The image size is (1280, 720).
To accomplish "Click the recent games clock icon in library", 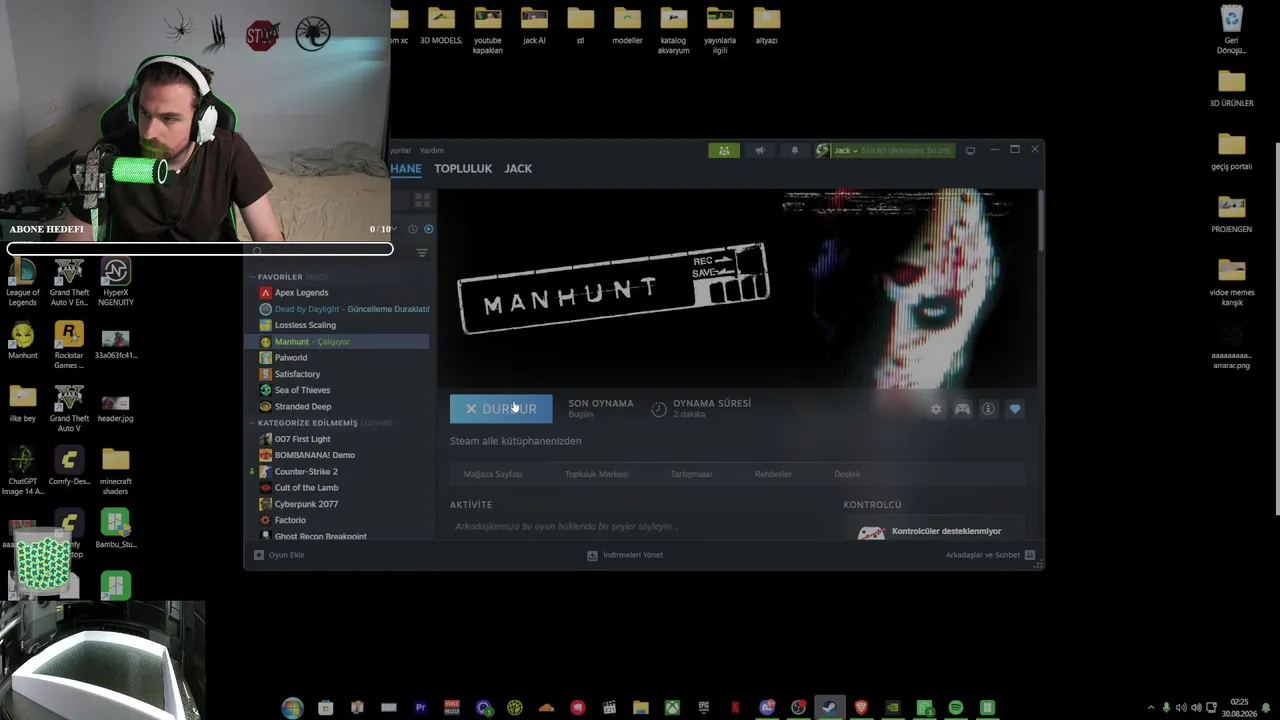I will pos(412,229).
